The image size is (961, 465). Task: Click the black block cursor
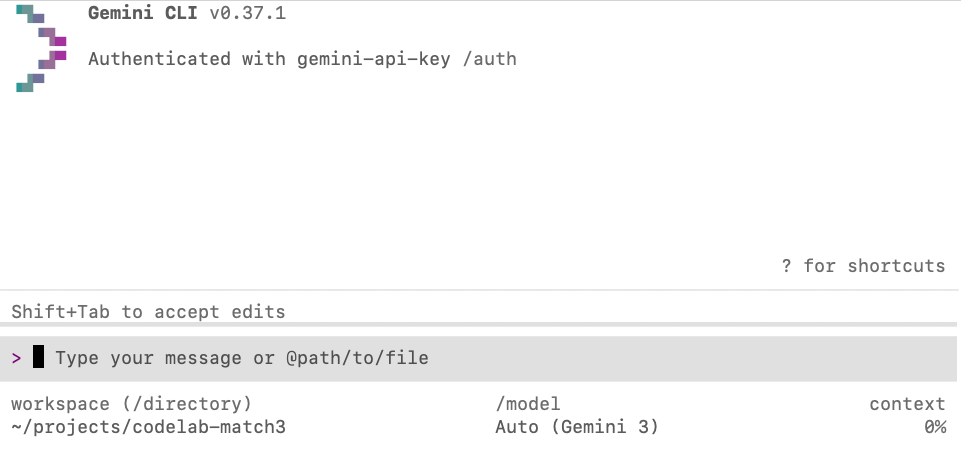click(x=39, y=357)
